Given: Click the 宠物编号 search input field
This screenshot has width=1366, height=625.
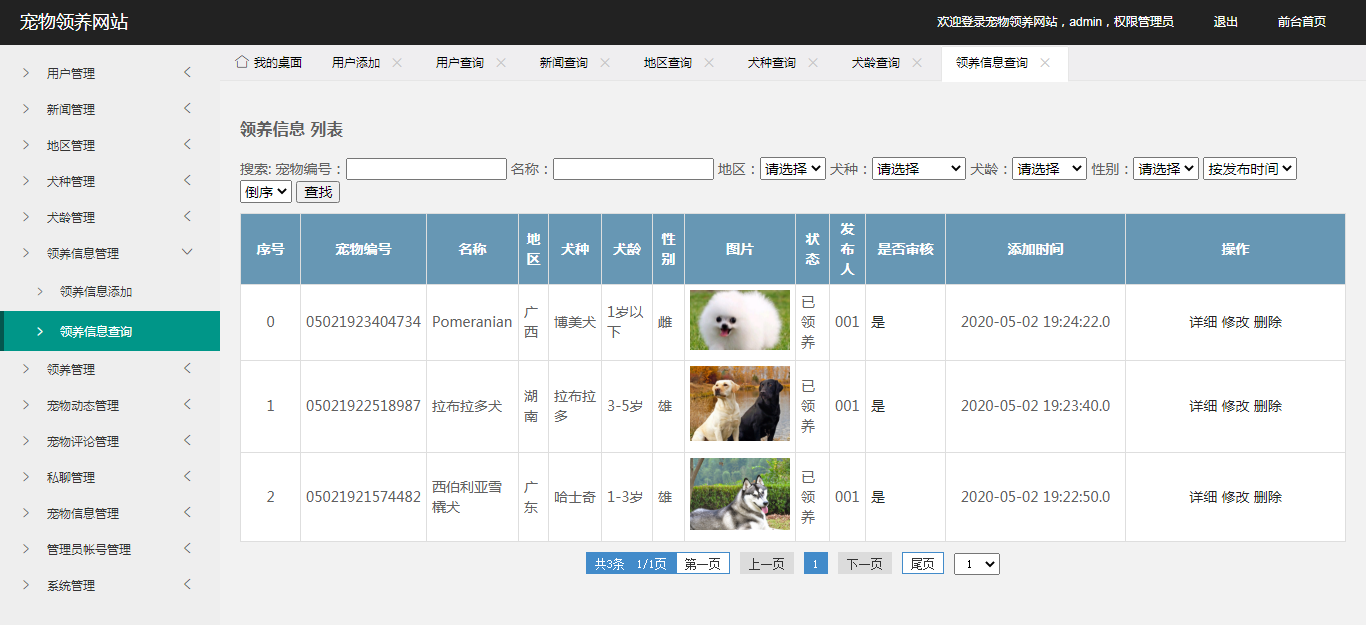Looking at the screenshot, I should click(x=426, y=169).
